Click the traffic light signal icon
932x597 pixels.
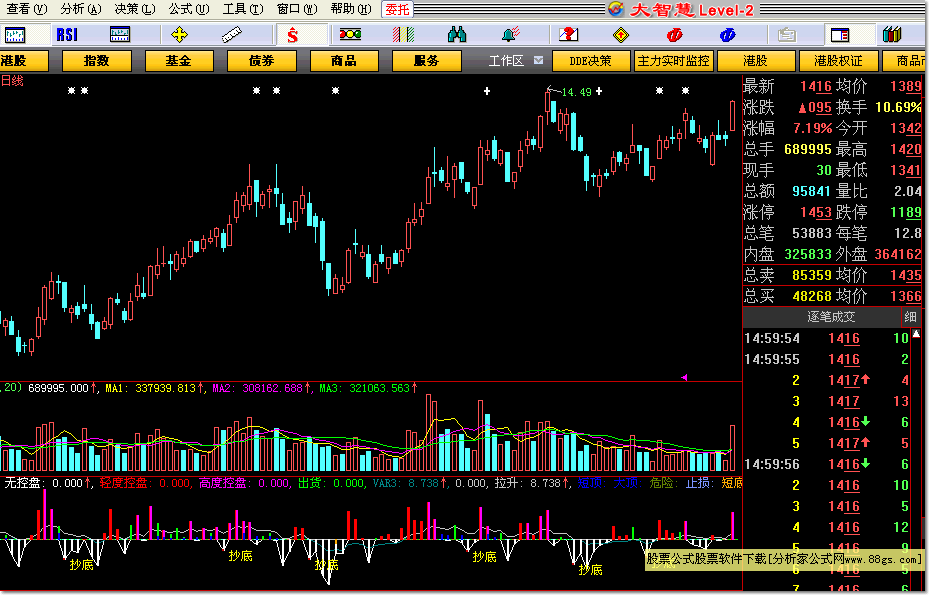(x=350, y=34)
